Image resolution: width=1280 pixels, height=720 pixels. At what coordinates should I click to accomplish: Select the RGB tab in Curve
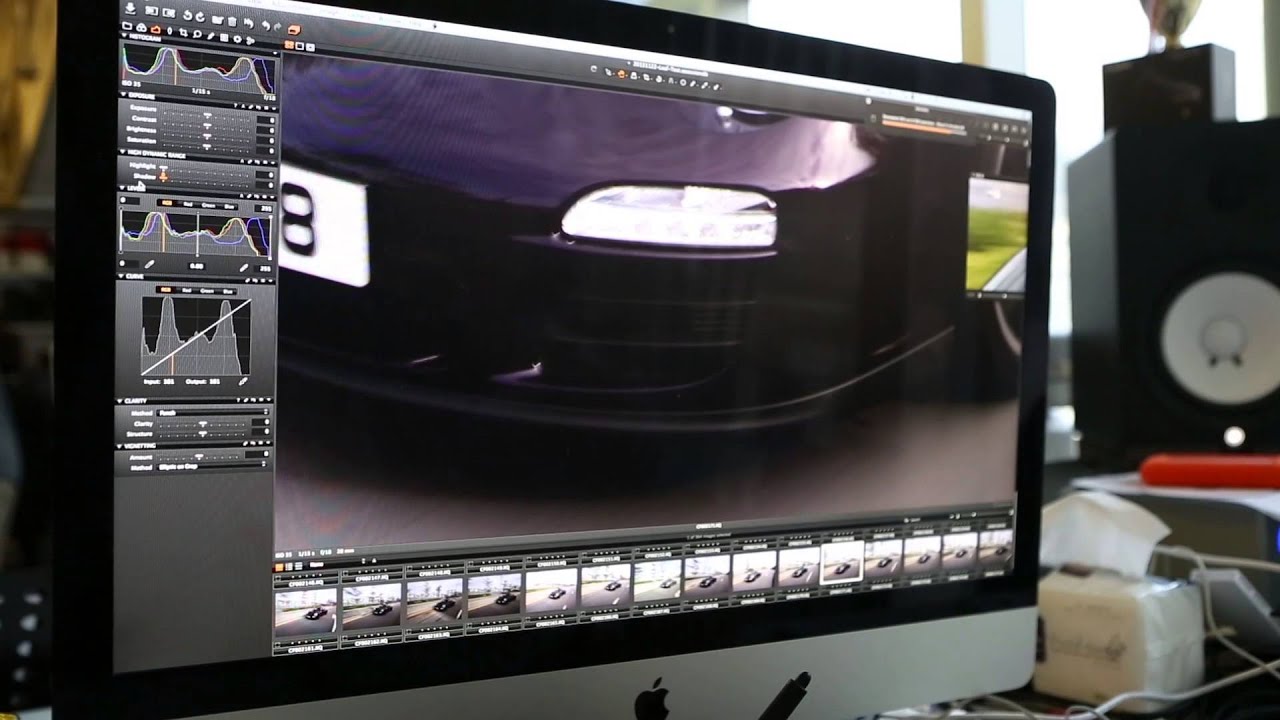click(x=166, y=290)
